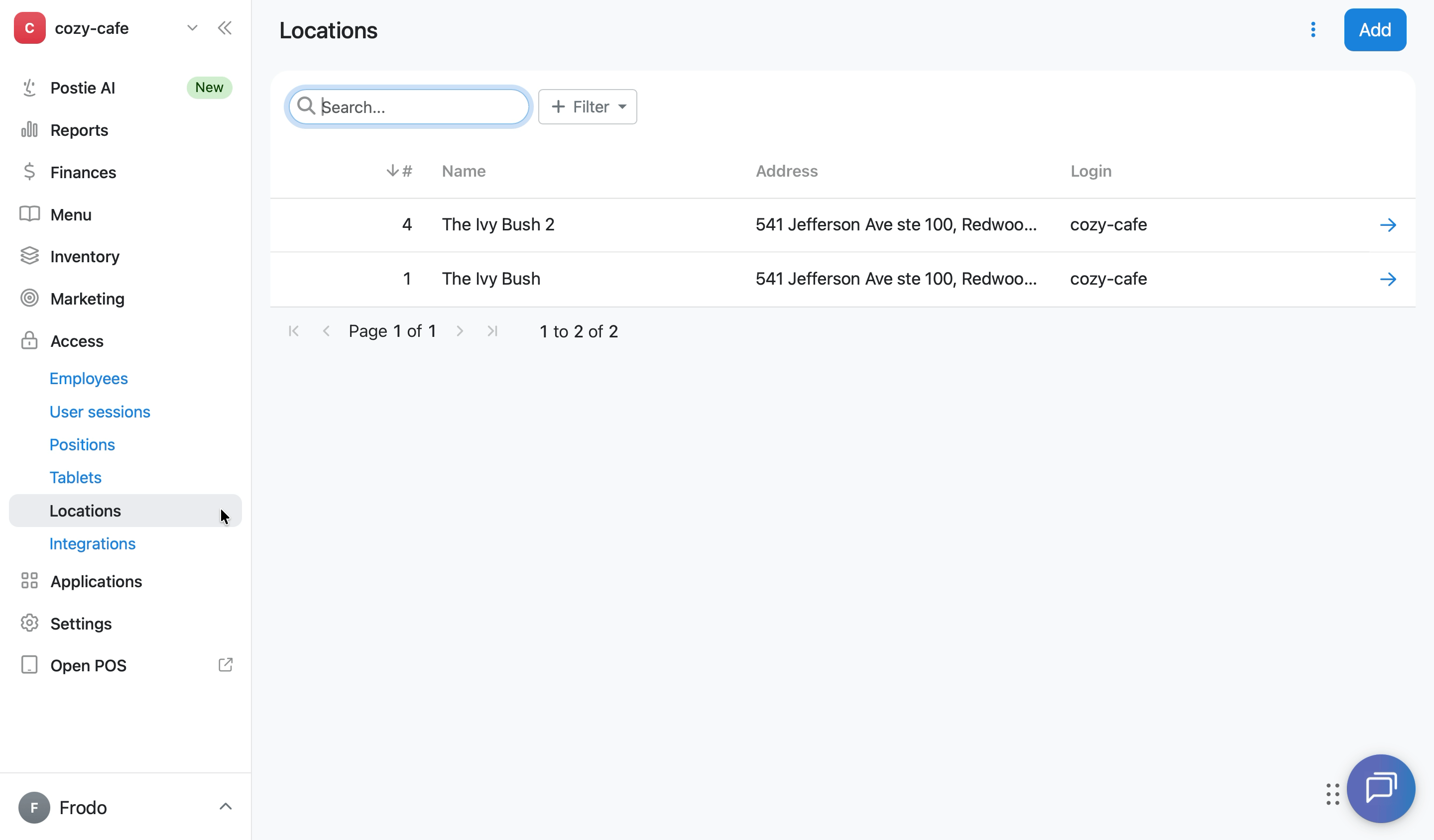Jump to the last page

coord(493,331)
